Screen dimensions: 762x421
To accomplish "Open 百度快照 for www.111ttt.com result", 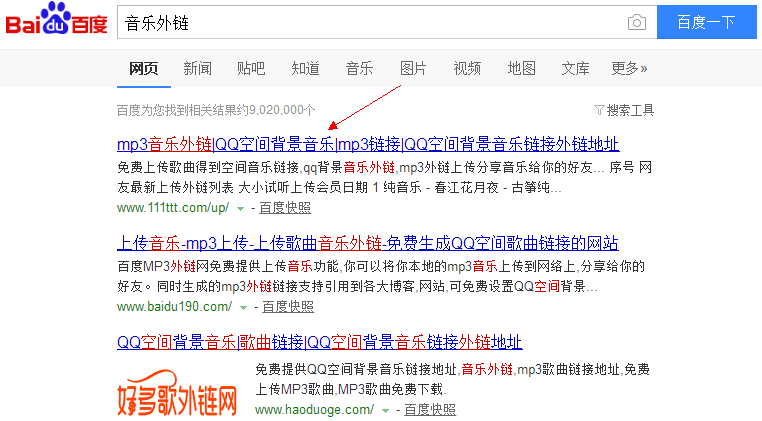I will [285, 208].
